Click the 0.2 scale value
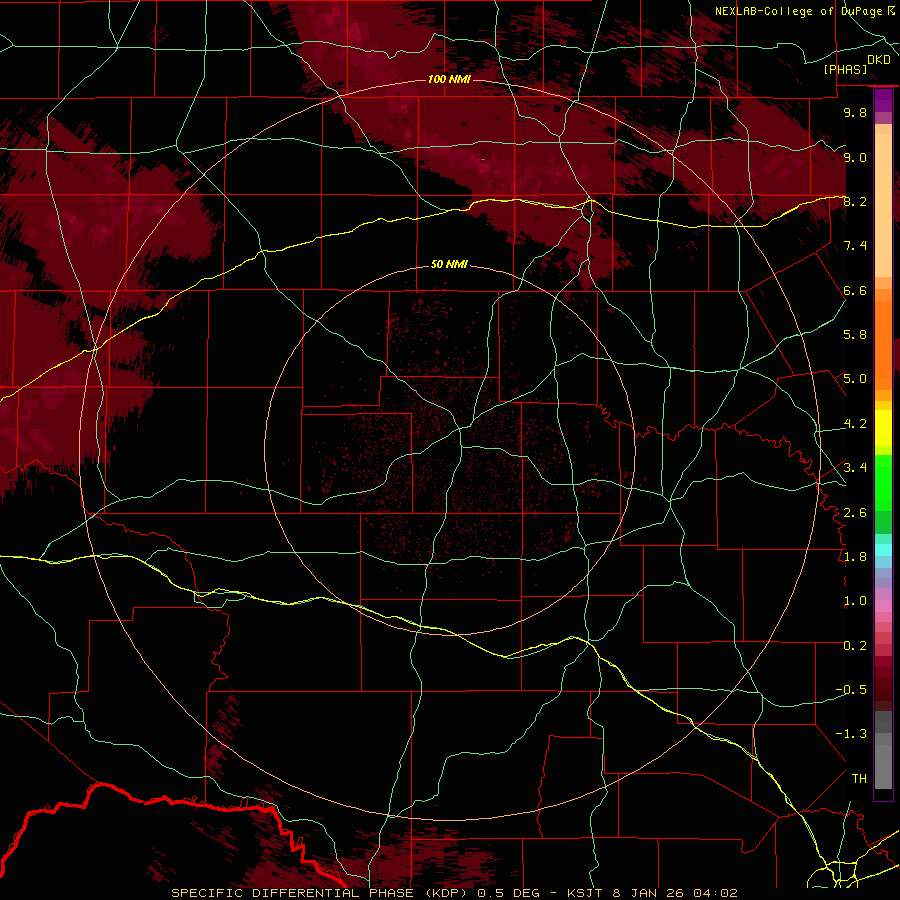Image resolution: width=900 pixels, height=900 pixels. tap(855, 646)
